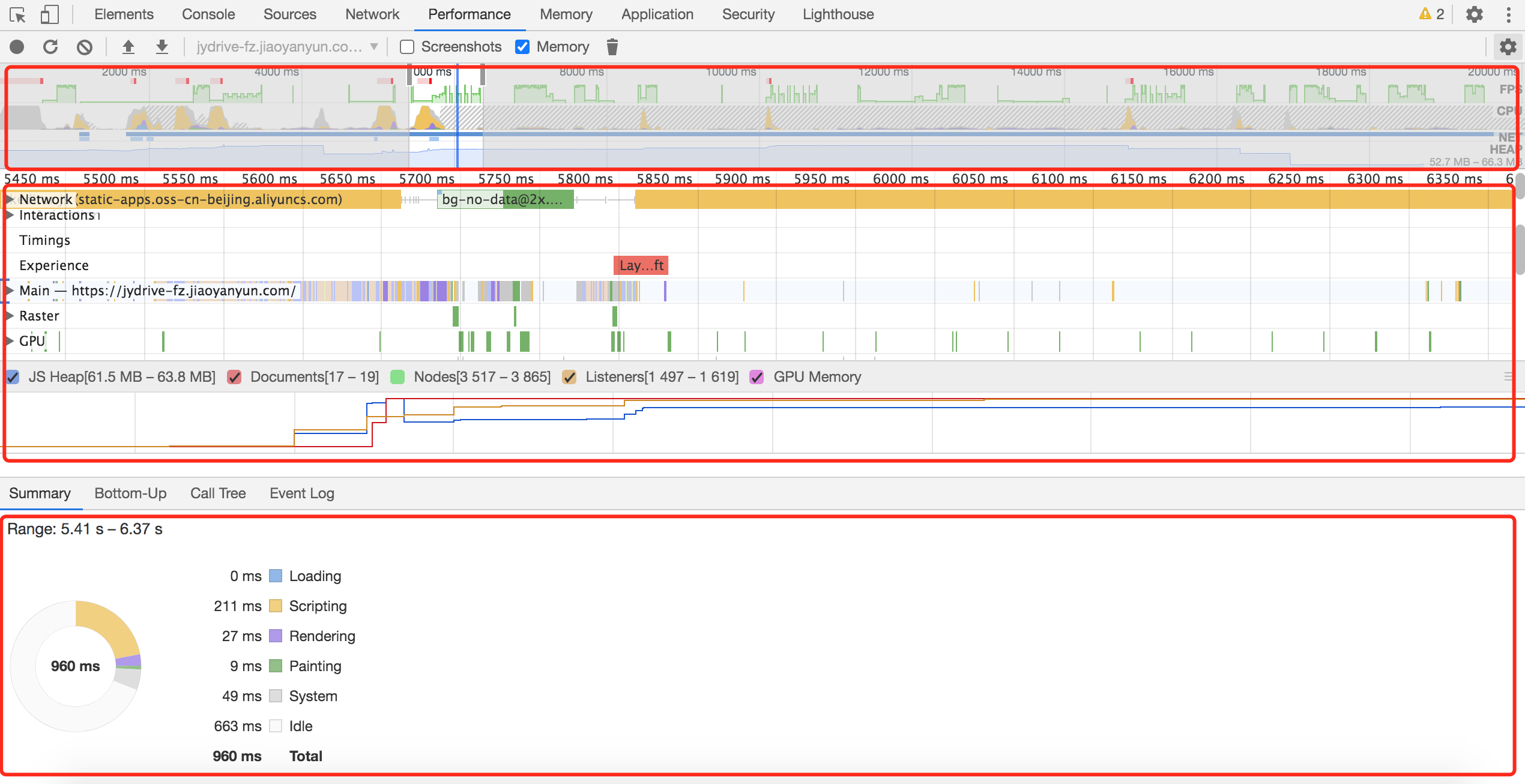Enable the Screenshots capture checkbox
The image size is (1525, 784).
click(x=408, y=46)
